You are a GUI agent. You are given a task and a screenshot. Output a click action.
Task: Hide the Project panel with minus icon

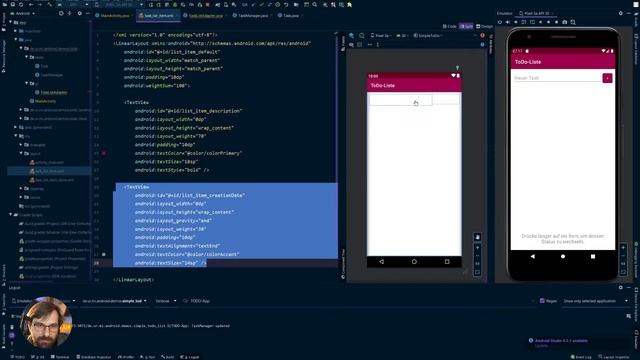tap(87, 13)
